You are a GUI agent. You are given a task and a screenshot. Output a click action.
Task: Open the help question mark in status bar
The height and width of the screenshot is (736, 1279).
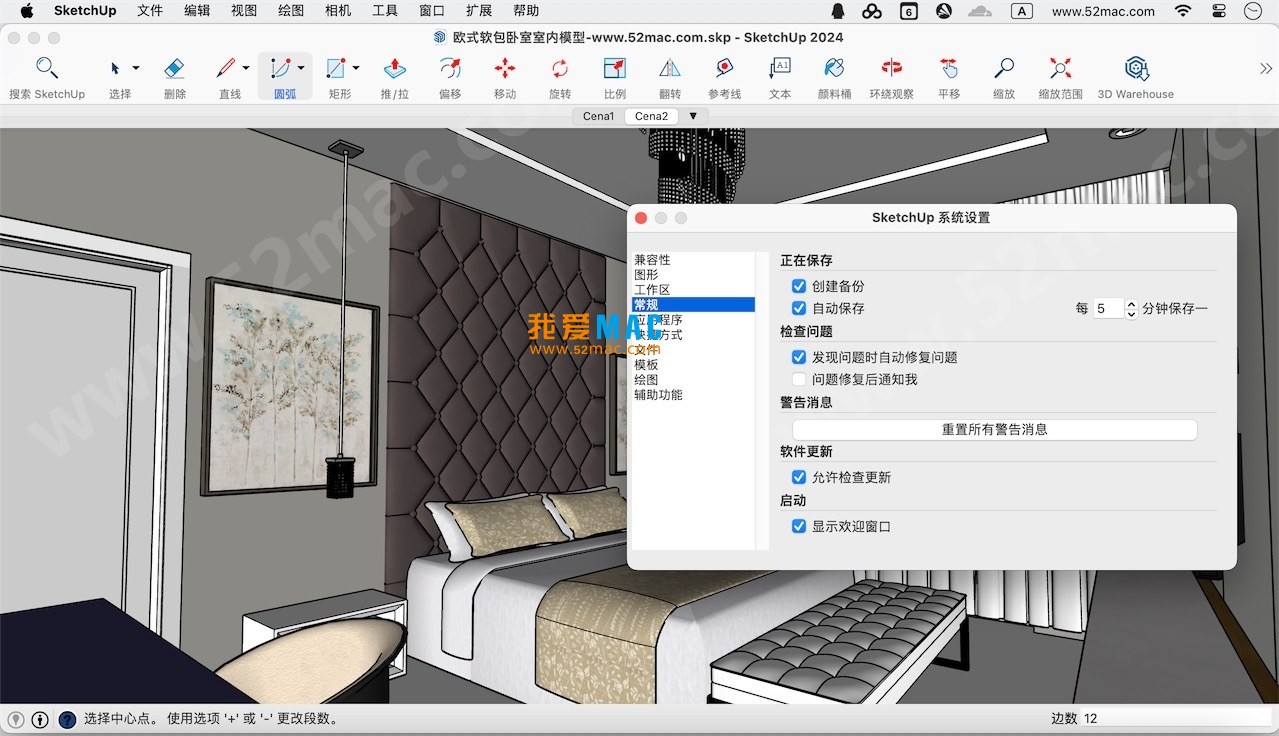tap(67, 719)
